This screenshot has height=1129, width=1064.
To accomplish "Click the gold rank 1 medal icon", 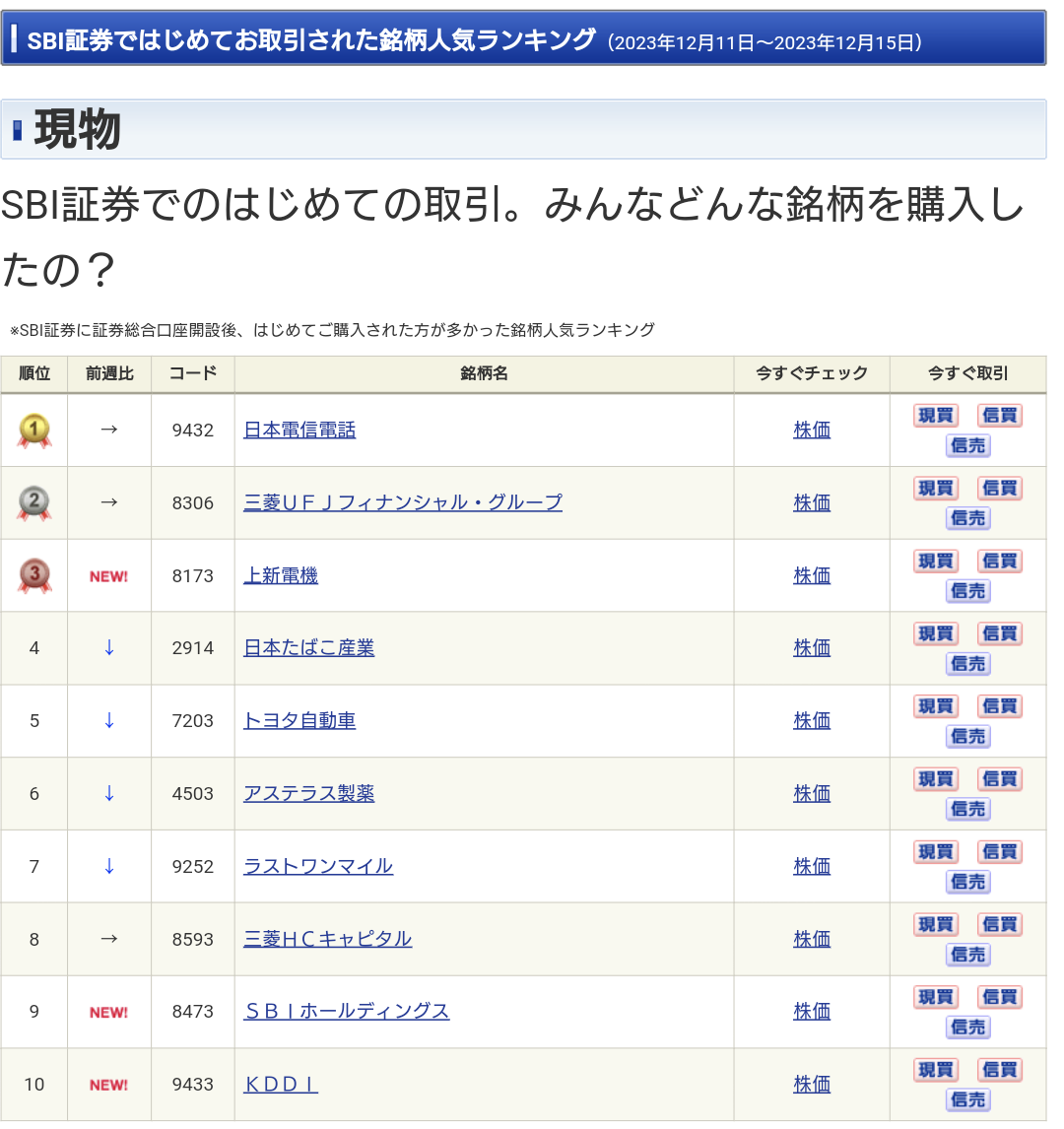I will [x=33, y=432].
